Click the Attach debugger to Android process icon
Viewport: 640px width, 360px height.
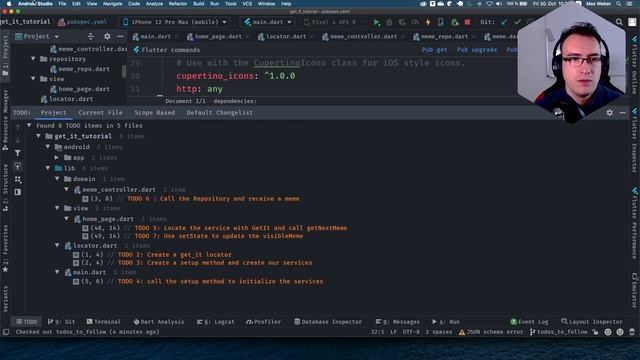coord(454,22)
